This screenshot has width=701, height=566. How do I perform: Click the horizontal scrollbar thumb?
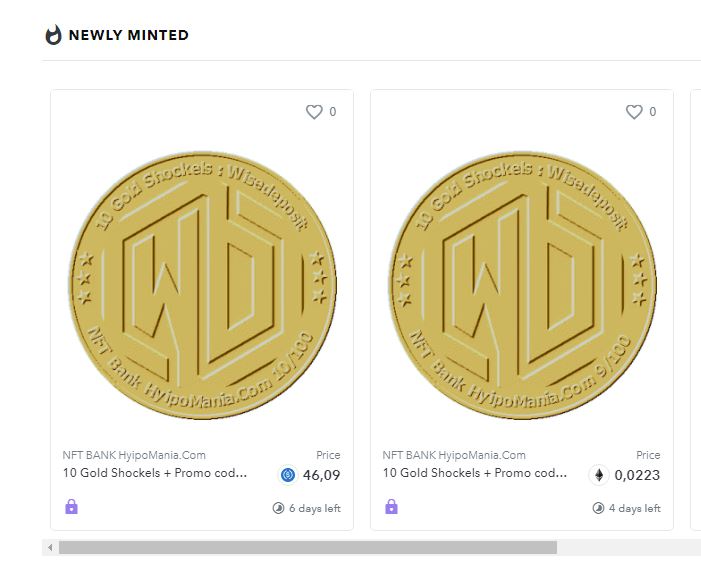[x=307, y=547]
